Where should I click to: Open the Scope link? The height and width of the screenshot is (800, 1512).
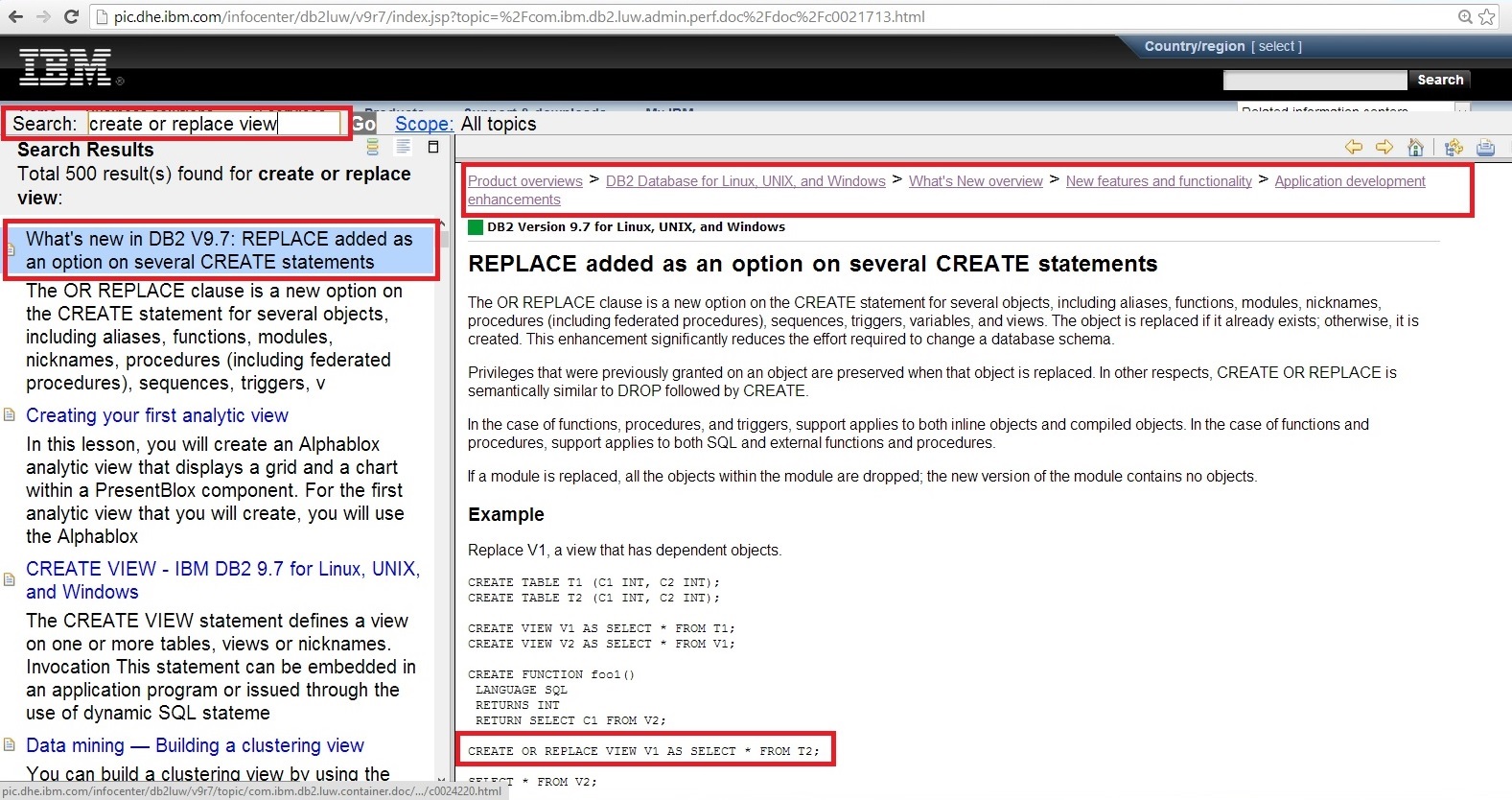[424, 124]
